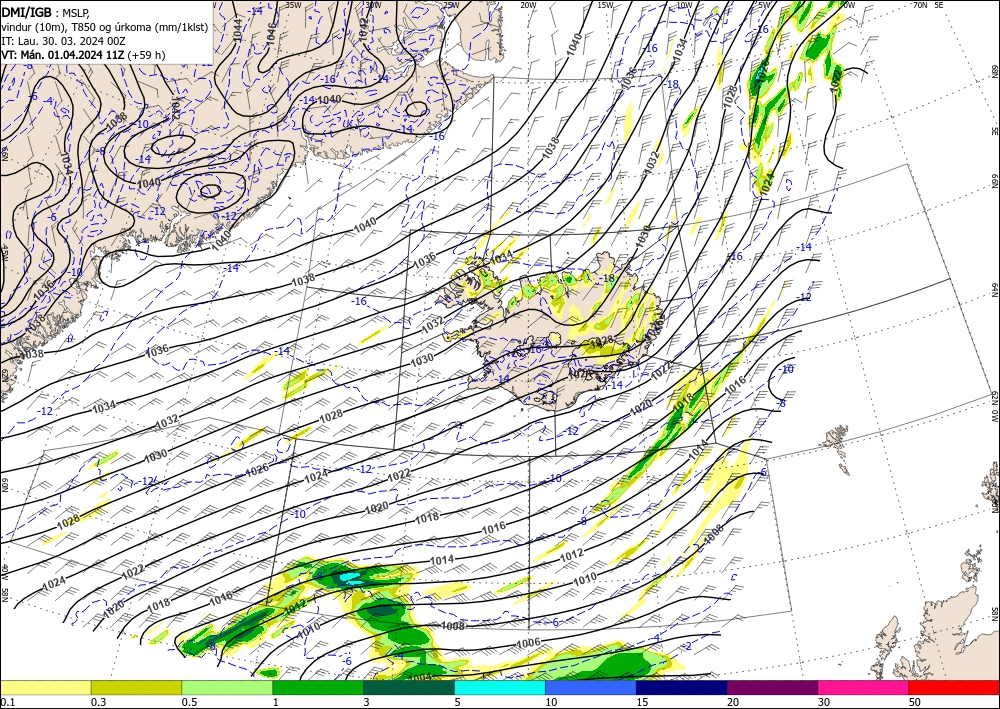Click the blue 10–15 legend swatch
Screen dimensions: 1000x709
[591, 687]
